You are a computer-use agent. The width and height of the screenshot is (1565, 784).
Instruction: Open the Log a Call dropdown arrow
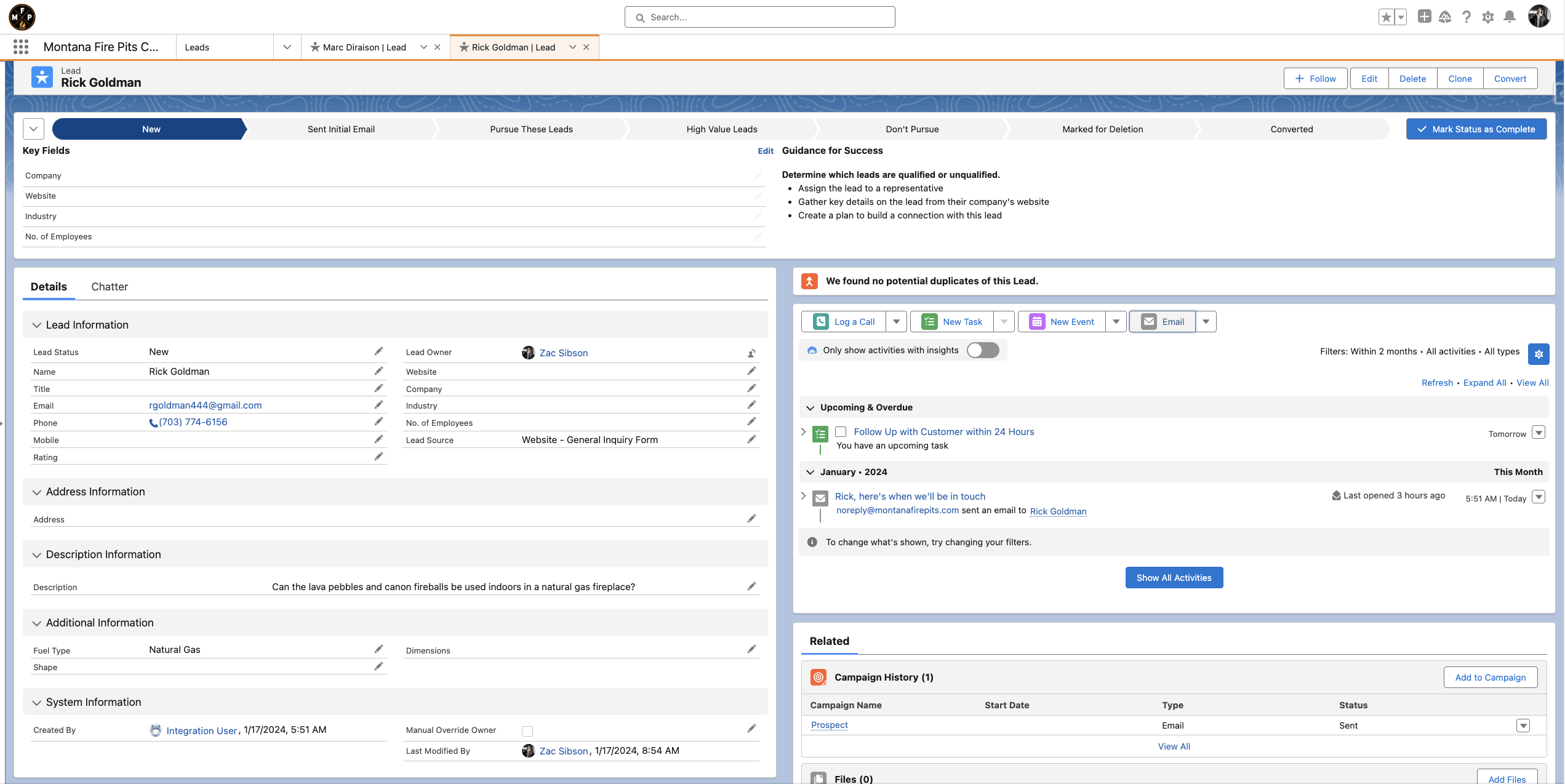click(896, 322)
